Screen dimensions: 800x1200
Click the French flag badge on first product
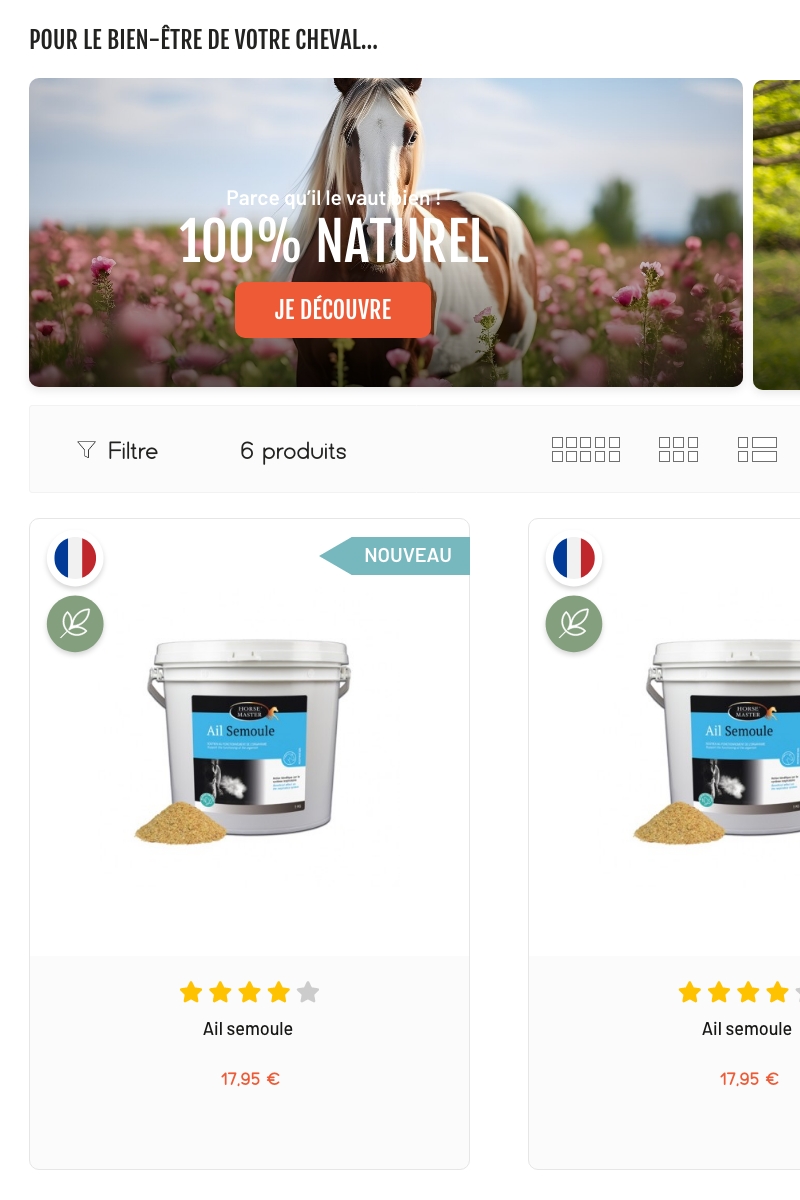pos(75,558)
